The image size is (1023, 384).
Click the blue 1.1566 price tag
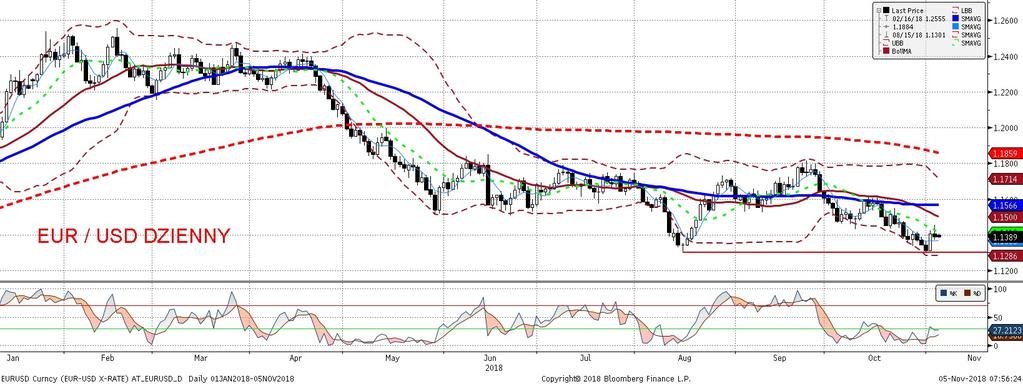coord(1005,205)
